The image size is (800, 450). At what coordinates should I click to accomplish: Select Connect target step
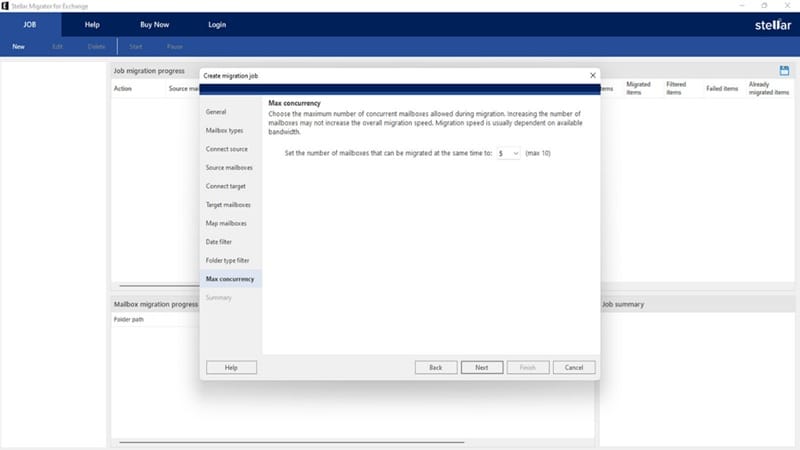coord(231,186)
